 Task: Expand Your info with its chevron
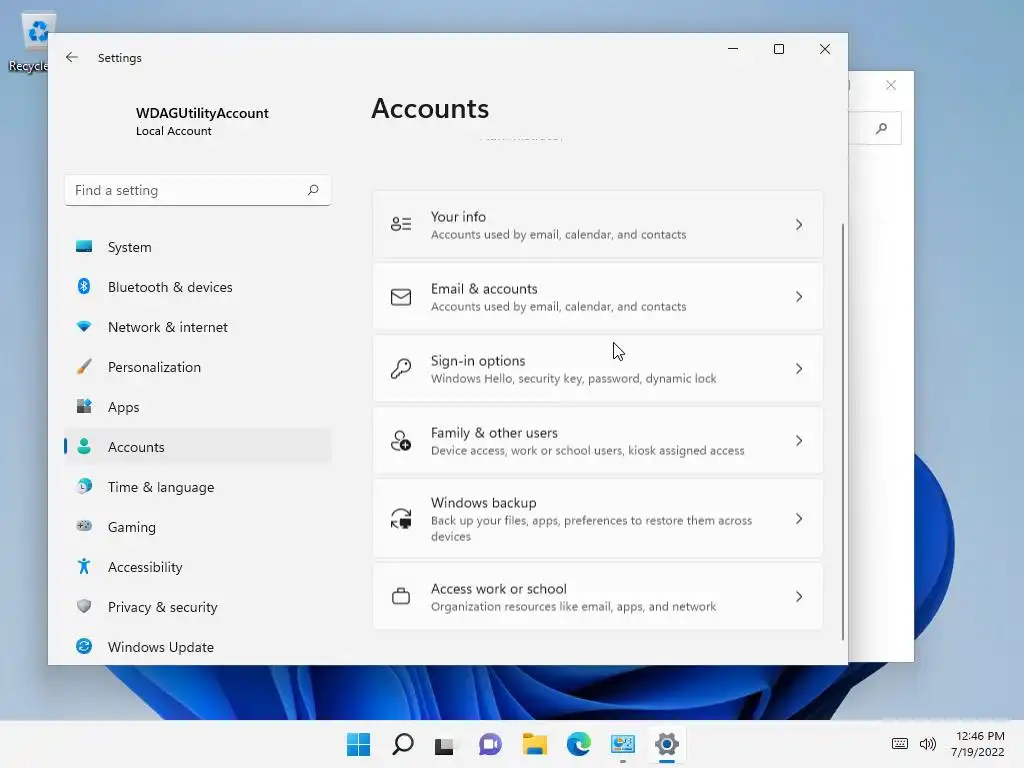coord(799,225)
